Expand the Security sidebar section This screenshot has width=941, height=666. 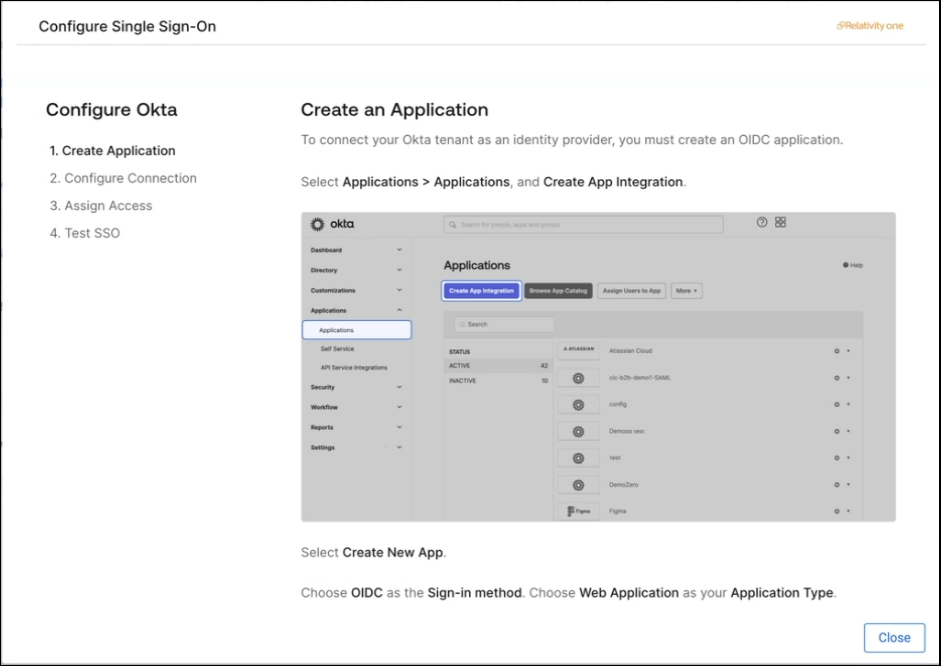399,387
